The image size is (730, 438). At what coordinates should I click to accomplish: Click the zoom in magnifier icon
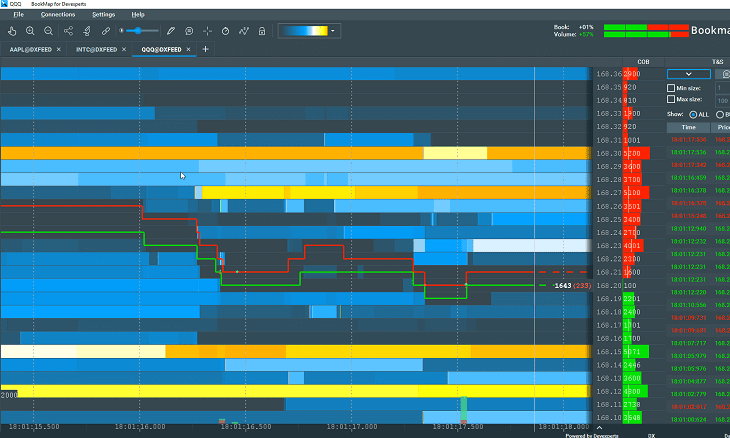click(30, 31)
